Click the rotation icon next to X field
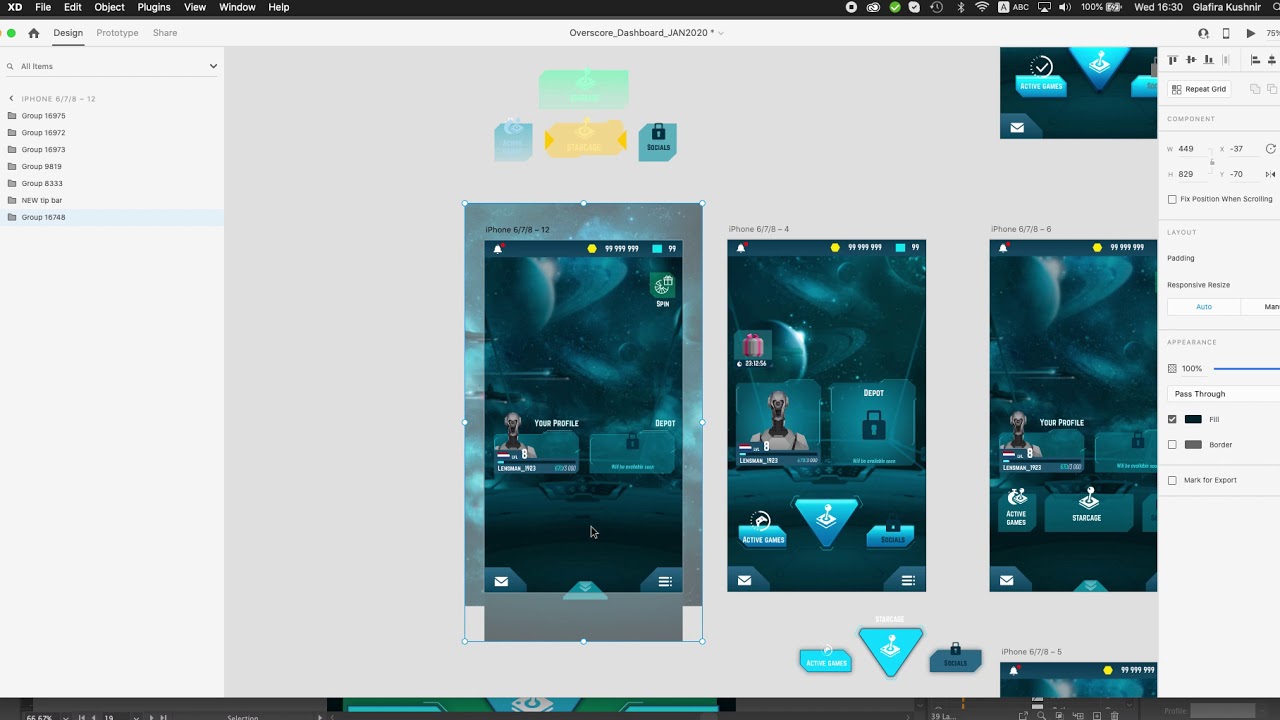Viewport: 1280px width, 720px height. (1270, 149)
